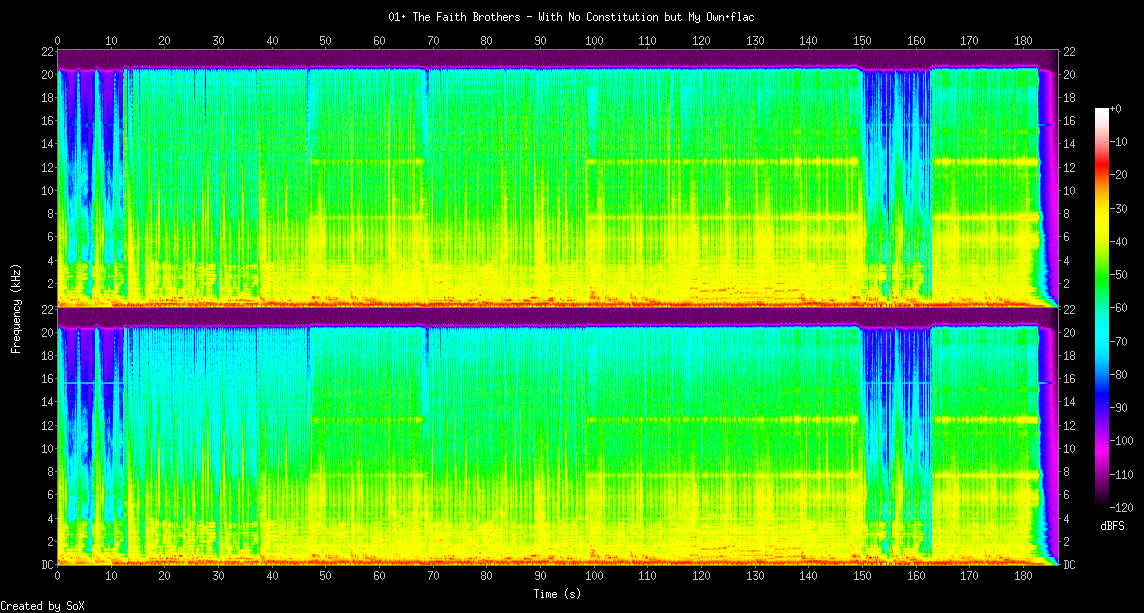The height and width of the screenshot is (613, 1144).
Task: Click the 50 second tick on the top time axis
Action: click(326, 41)
